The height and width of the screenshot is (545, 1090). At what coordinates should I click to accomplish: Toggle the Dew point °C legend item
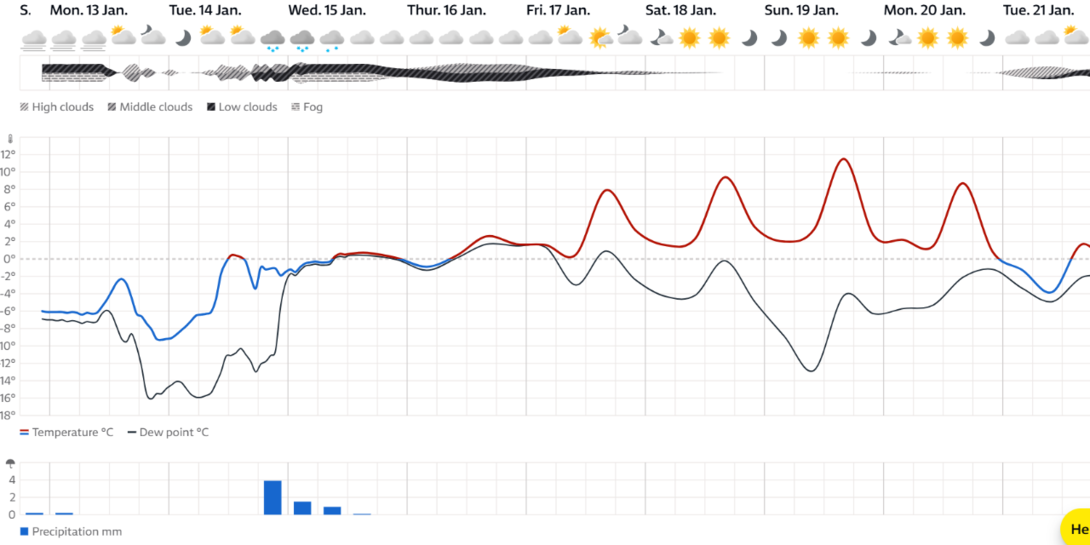pyautogui.click(x=168, y=432)
